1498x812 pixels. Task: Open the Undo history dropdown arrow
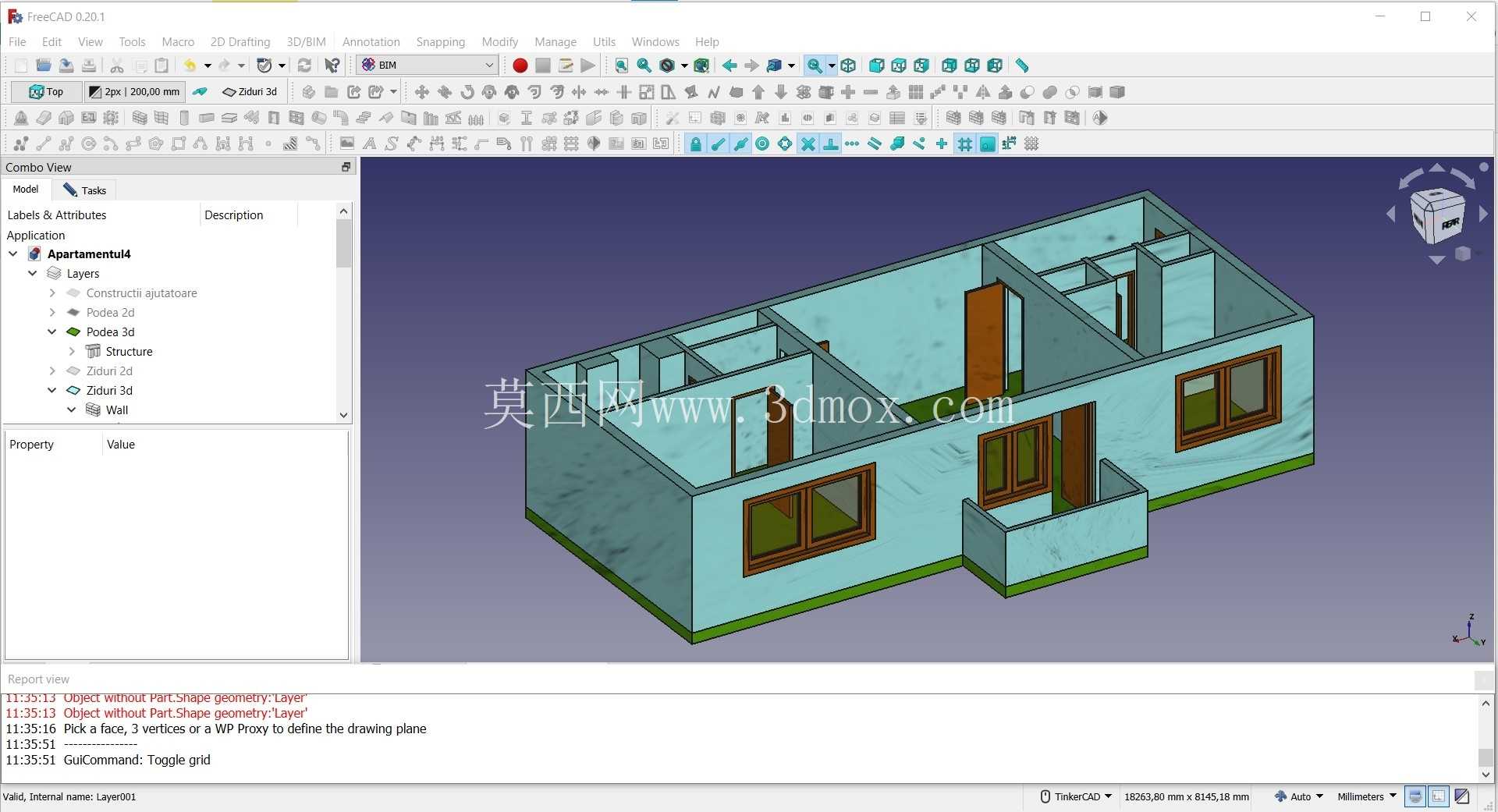208,66
